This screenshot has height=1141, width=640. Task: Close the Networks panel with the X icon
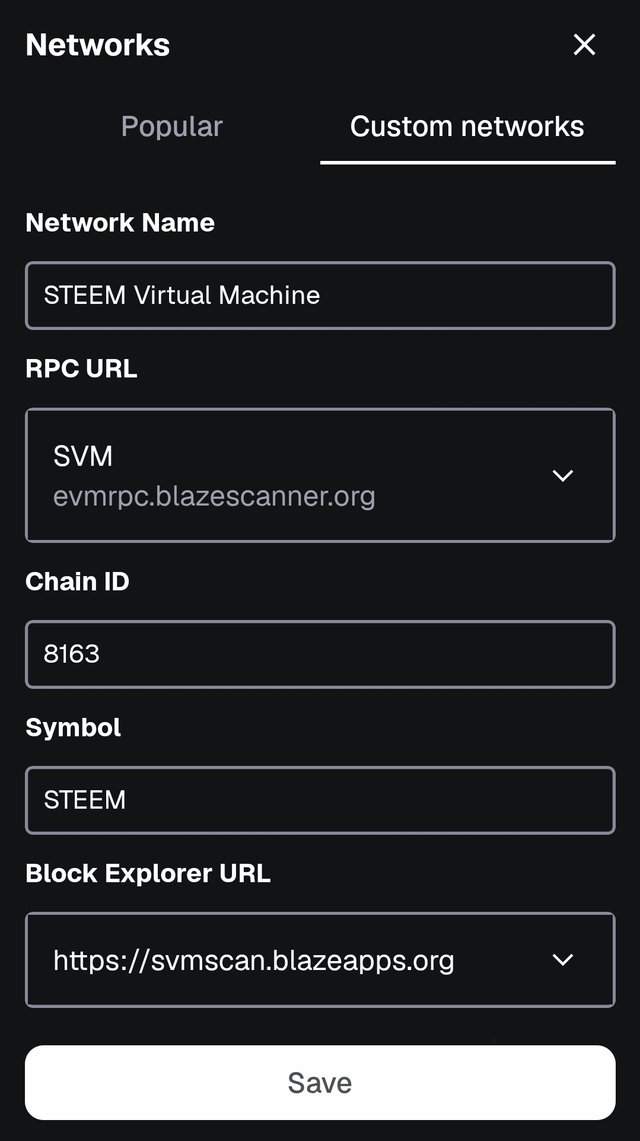pos(584,45)
